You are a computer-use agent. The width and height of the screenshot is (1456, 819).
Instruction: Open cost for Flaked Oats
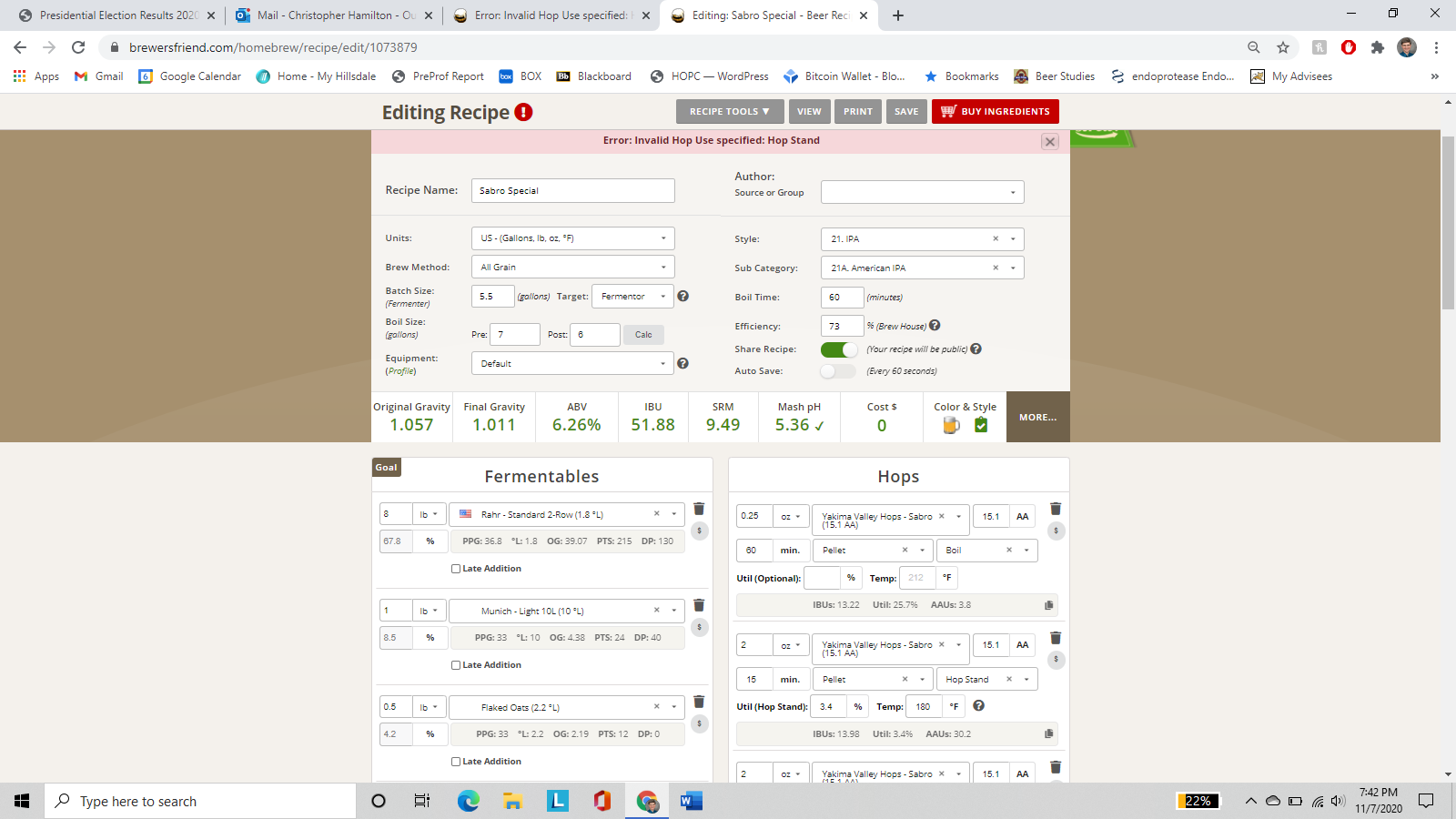tap(699, 723)
